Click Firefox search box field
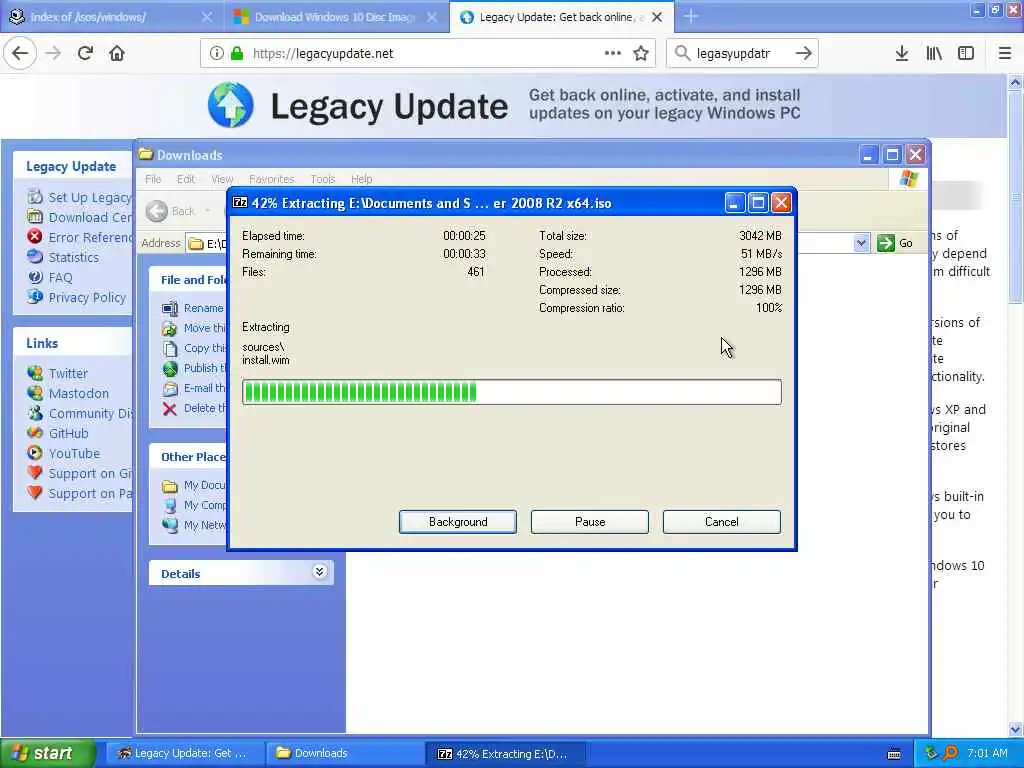The width and height of the screenshot is (1024, 768). (x=742, y=54)
